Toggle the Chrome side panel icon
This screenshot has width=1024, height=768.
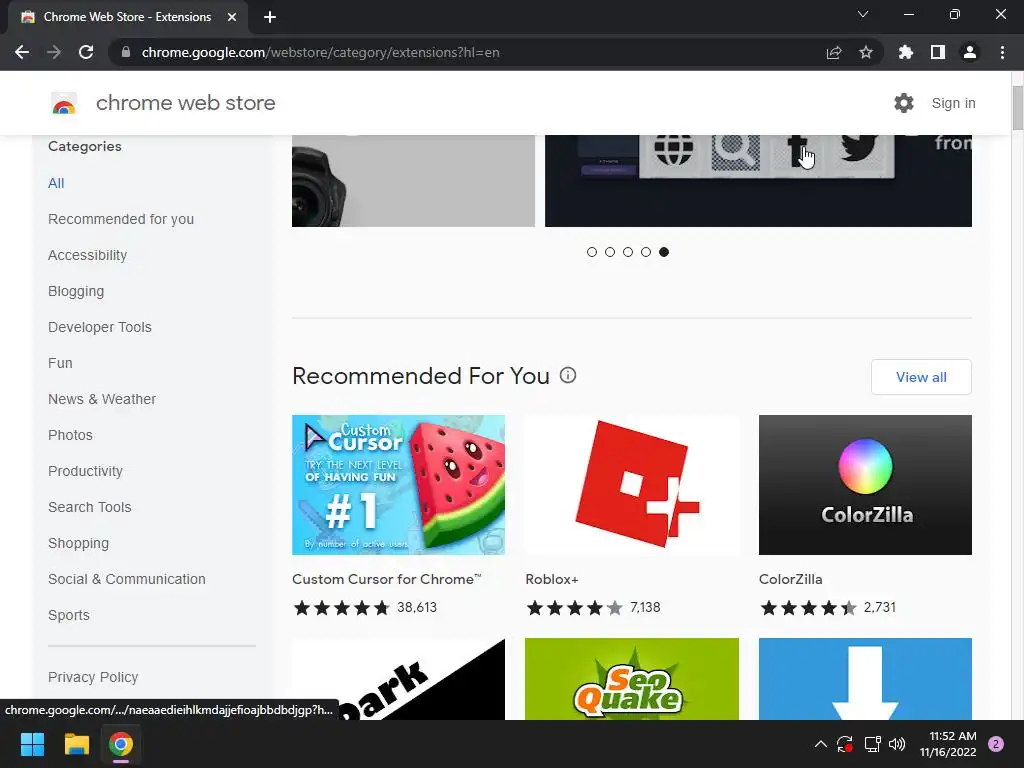(x=938, y=52)
